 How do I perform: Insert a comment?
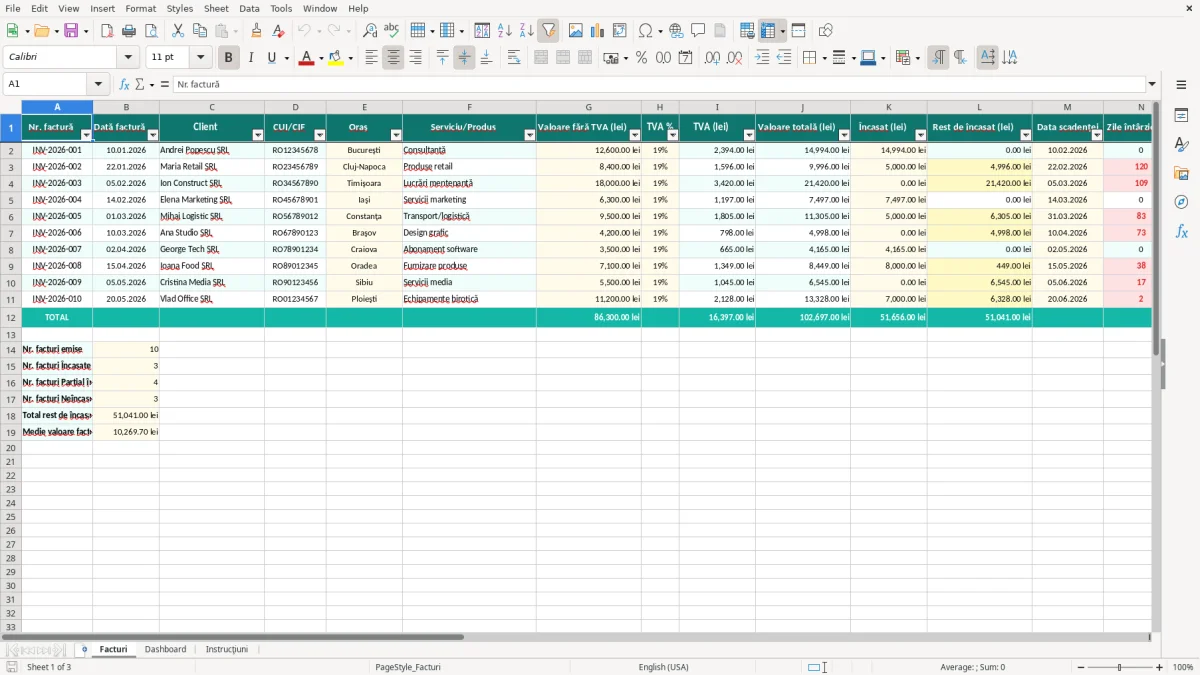pyautogui.click(x=698, y=31)
